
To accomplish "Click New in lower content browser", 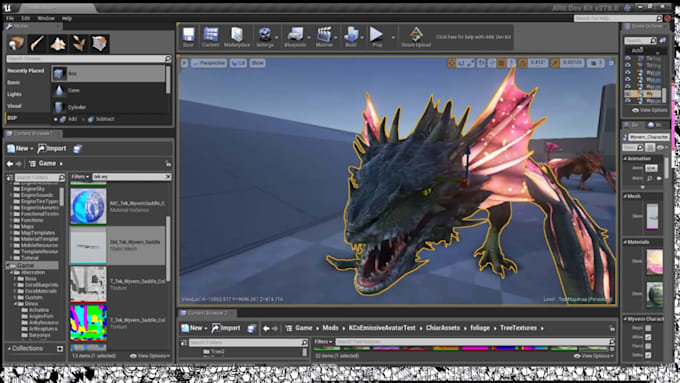I will coord(193,328).
